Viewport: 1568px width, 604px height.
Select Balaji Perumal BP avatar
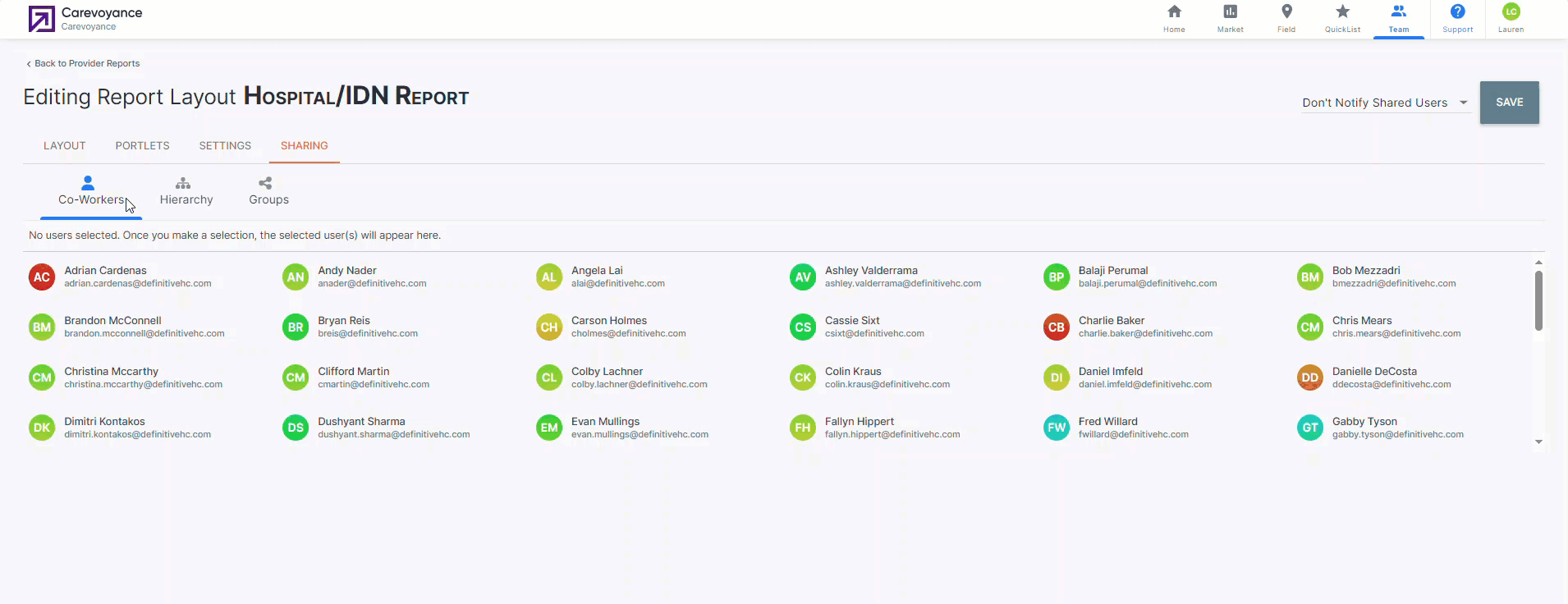(x=1057, y=277)
